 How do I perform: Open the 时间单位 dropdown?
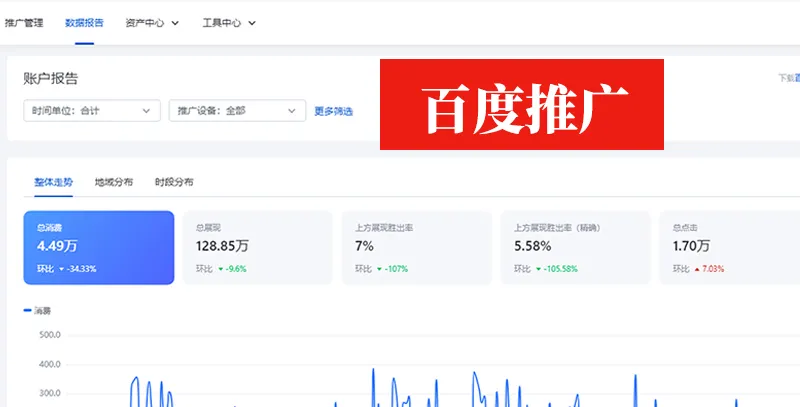point(92,111)
